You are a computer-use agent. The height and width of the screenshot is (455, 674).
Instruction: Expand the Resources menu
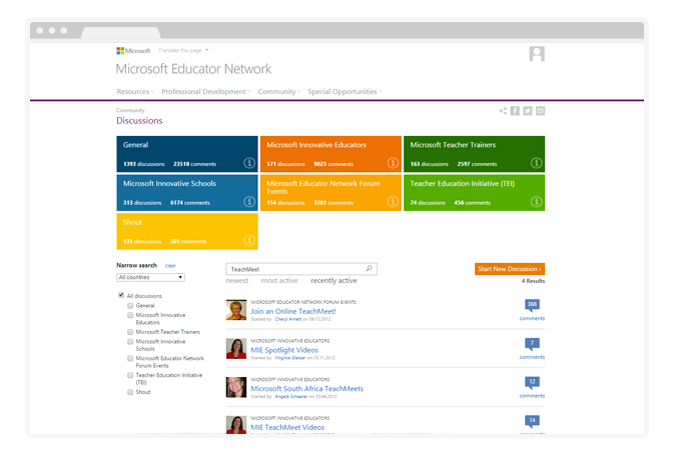click(135, 92)
